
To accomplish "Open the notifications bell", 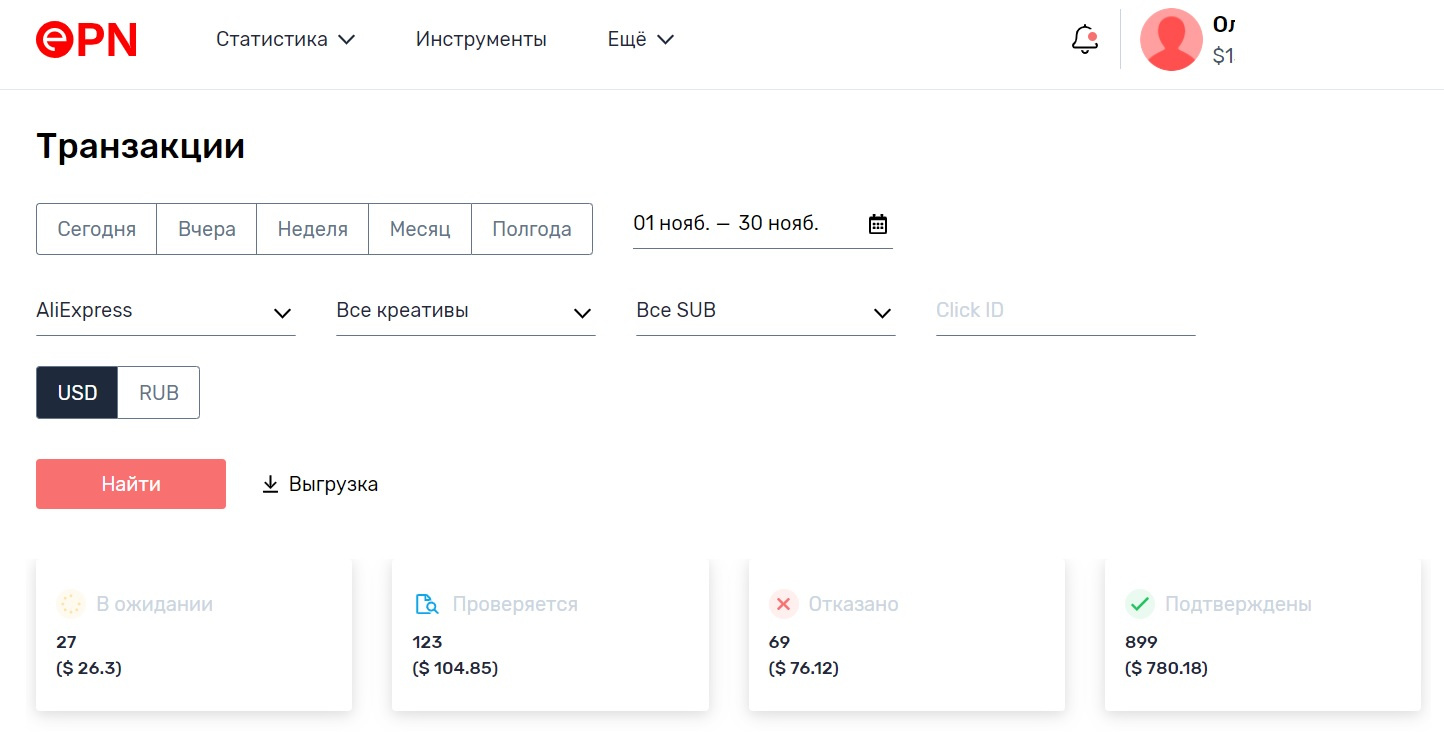I will coord(1084,40).
